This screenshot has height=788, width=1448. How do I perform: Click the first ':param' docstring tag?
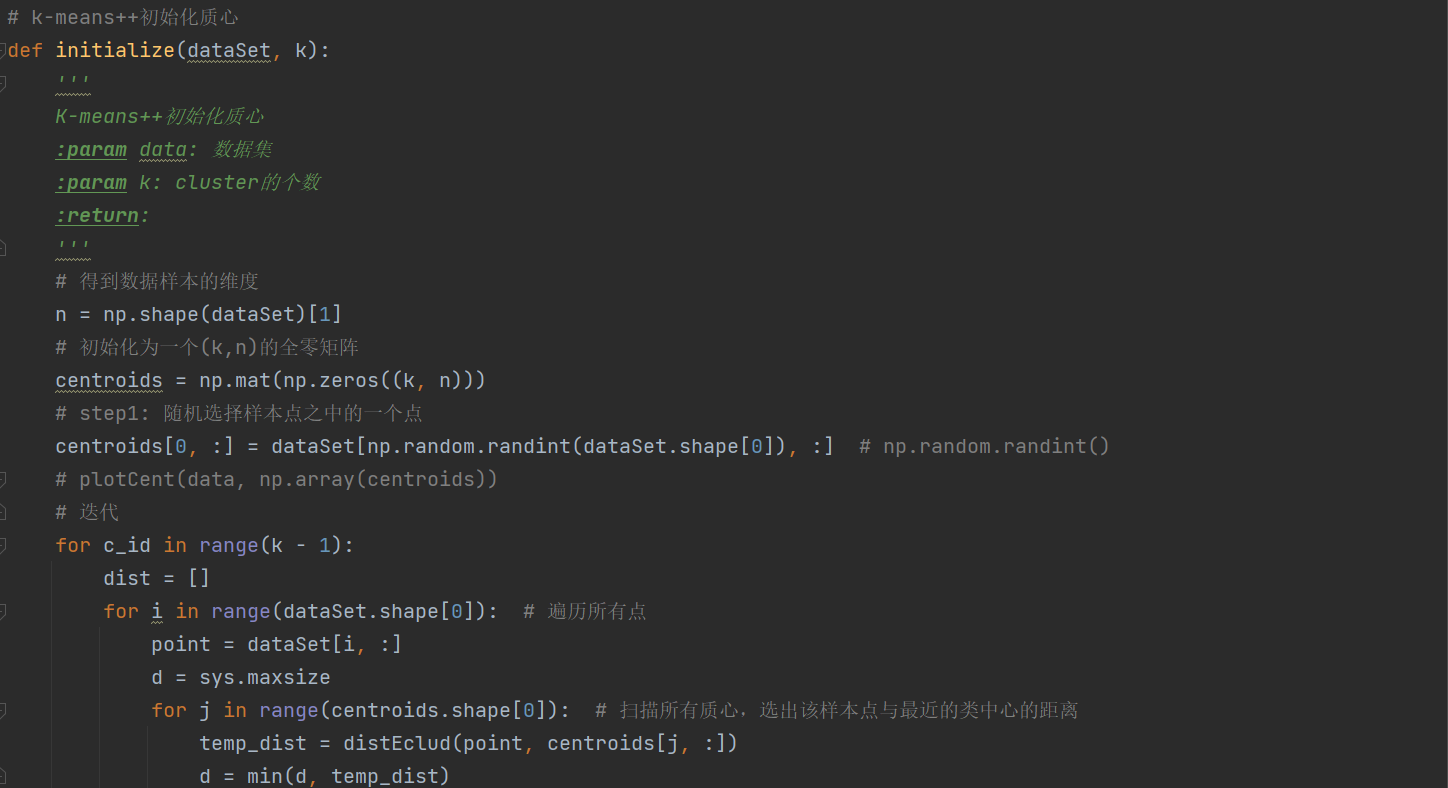point(91,149)
